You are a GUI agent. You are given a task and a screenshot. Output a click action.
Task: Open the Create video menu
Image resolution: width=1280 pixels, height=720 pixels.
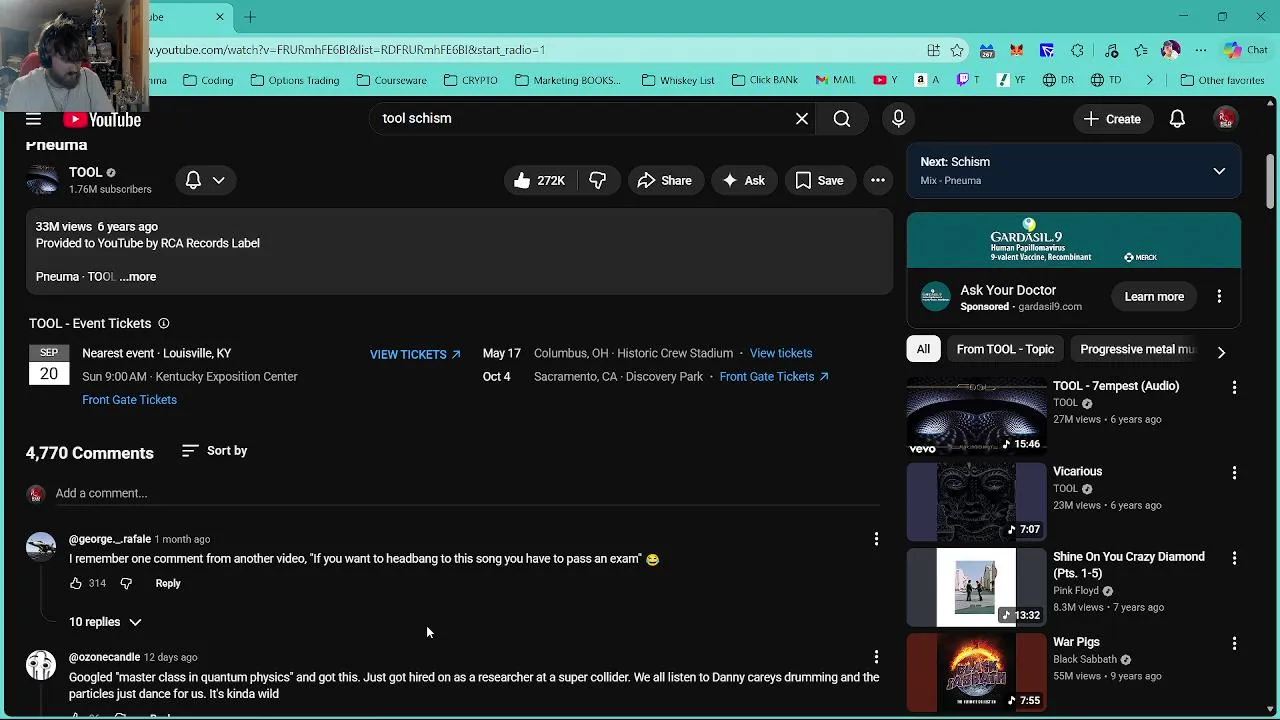tap(1113, 119)
